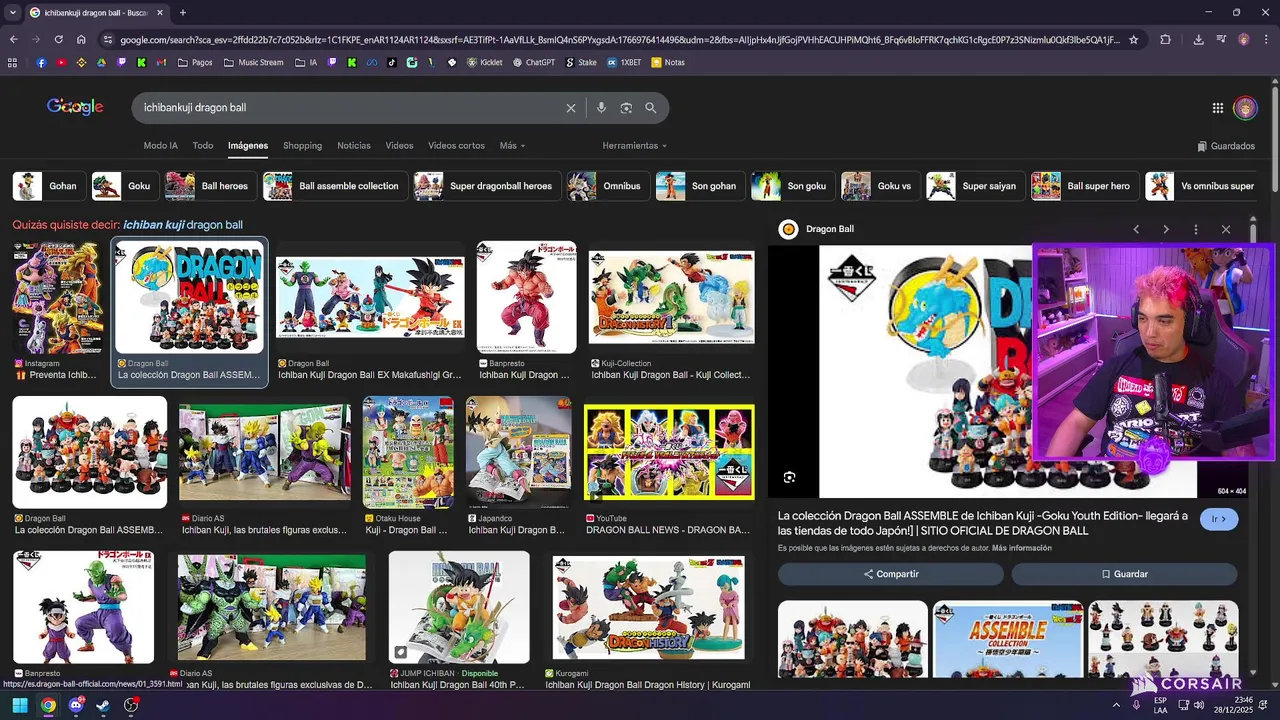
Task: Open the Google apps grid
Action: (1218, 108)
